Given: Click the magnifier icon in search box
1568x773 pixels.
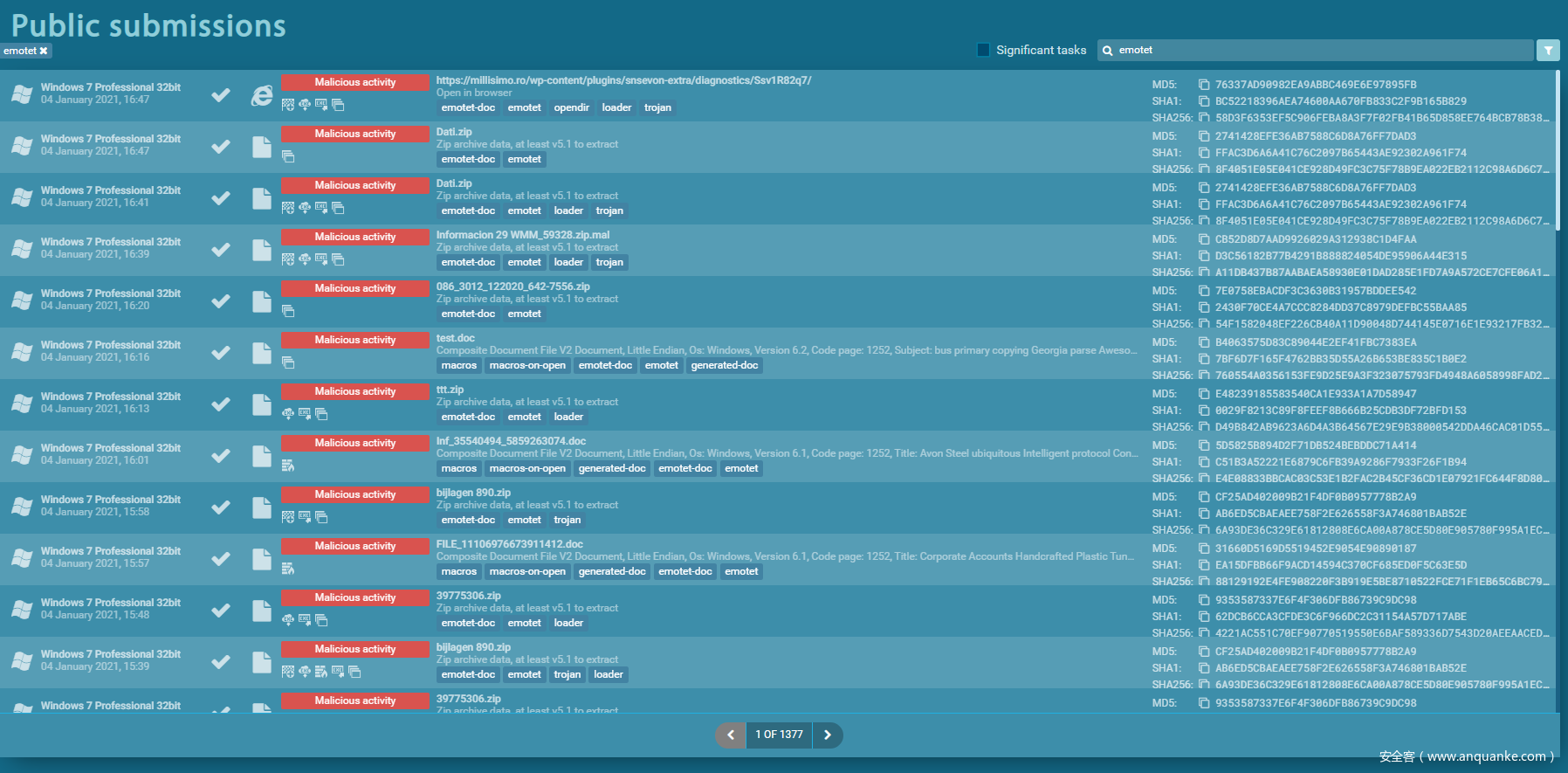Looking at the screenshot, I should (1108, 51).
